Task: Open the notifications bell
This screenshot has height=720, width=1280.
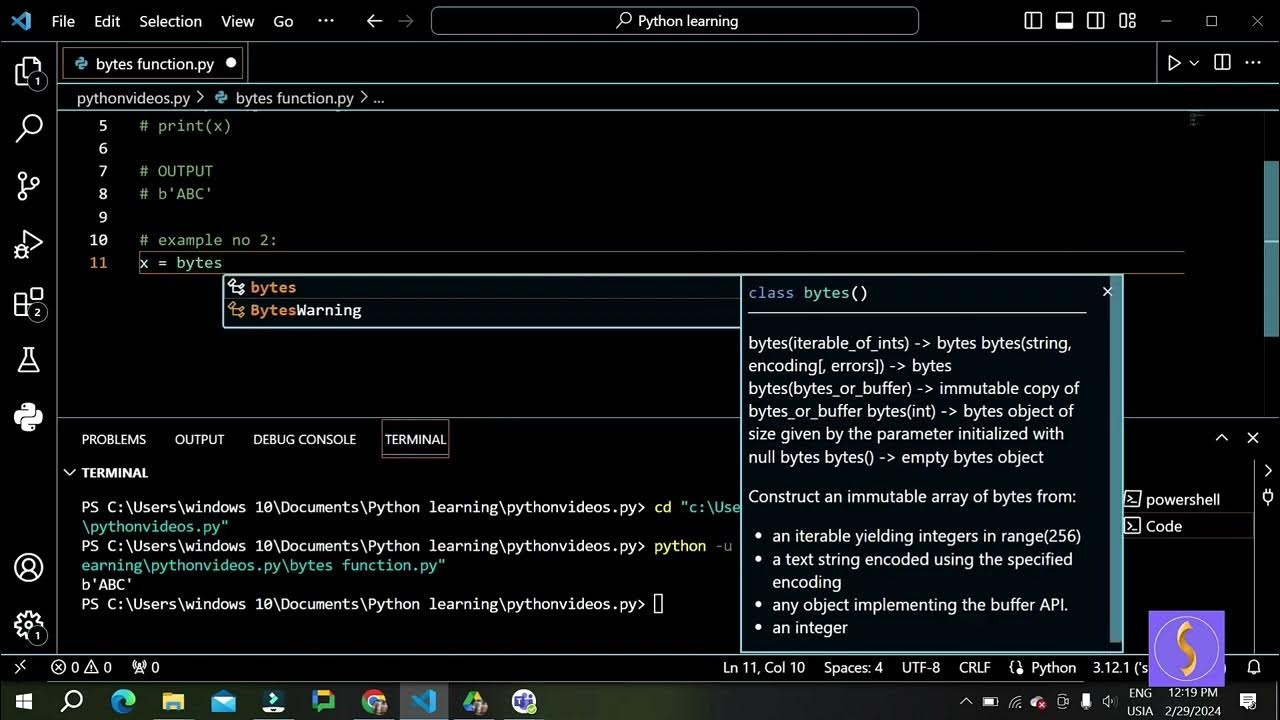Action: click(x=1252, y=667)
